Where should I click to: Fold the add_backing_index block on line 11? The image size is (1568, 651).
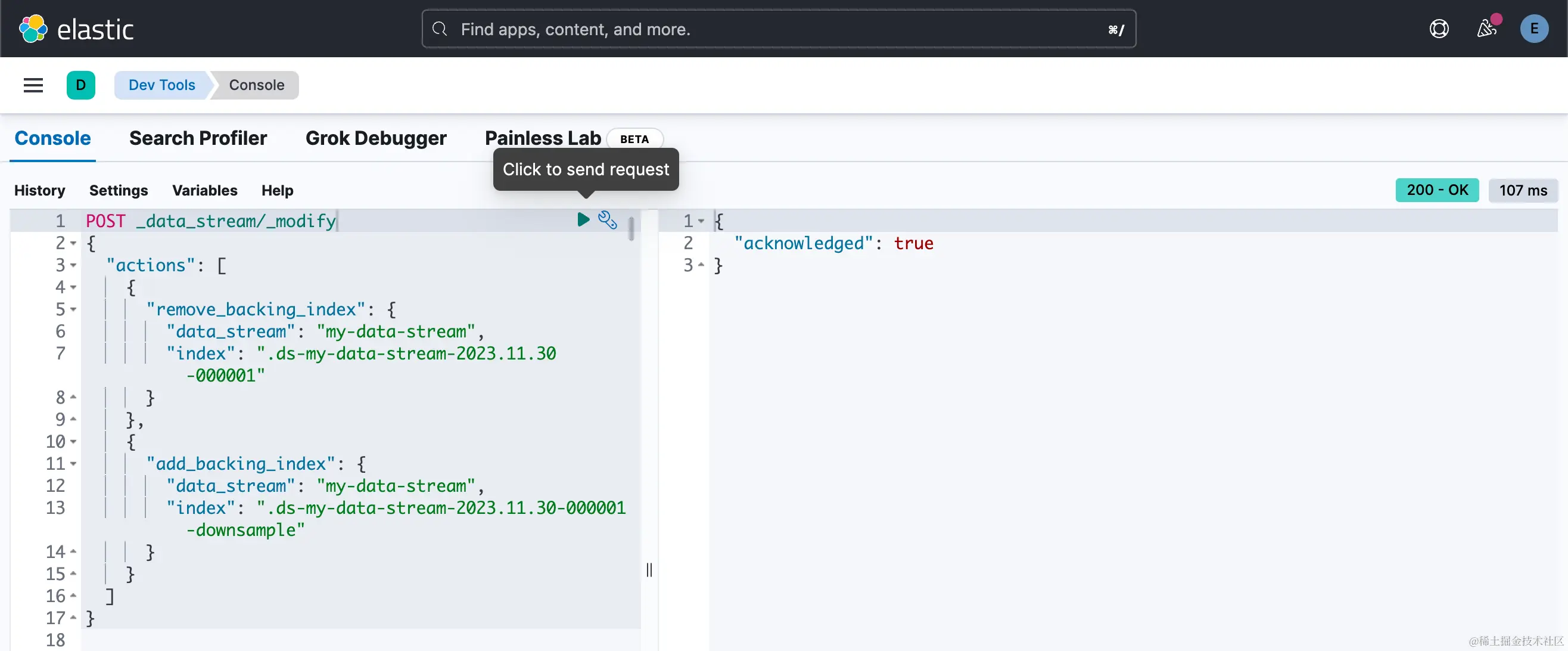(x=73, y=463)
